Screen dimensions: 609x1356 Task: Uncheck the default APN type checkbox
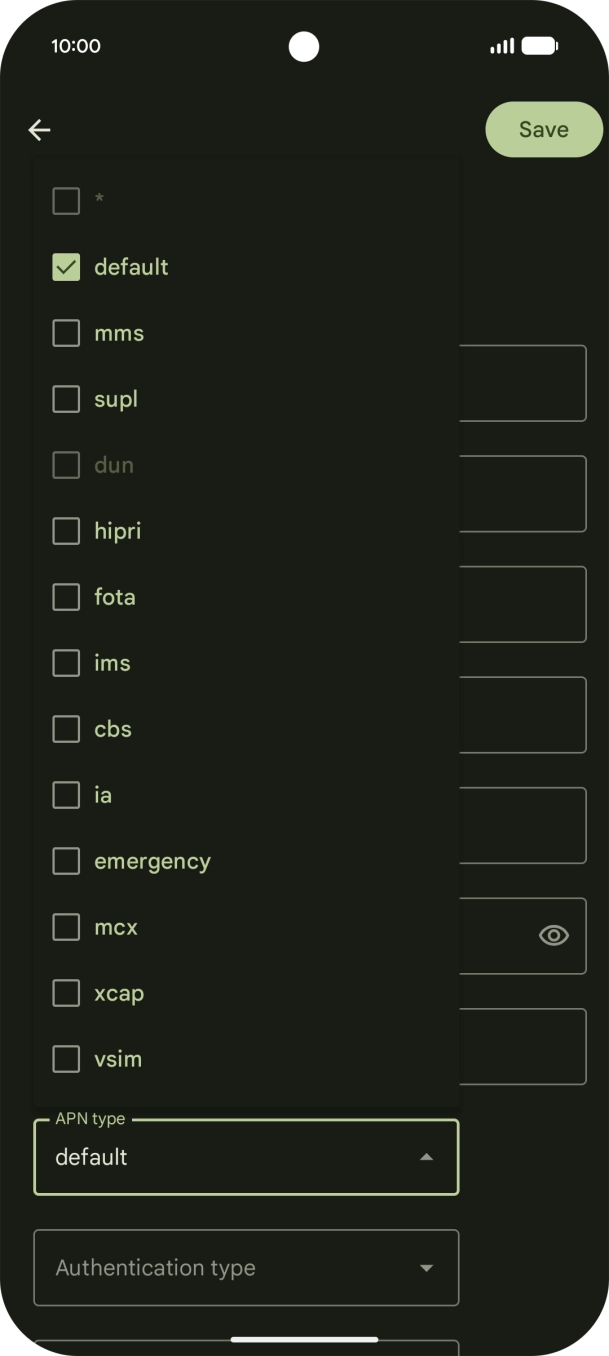click(x=66, y=267)
